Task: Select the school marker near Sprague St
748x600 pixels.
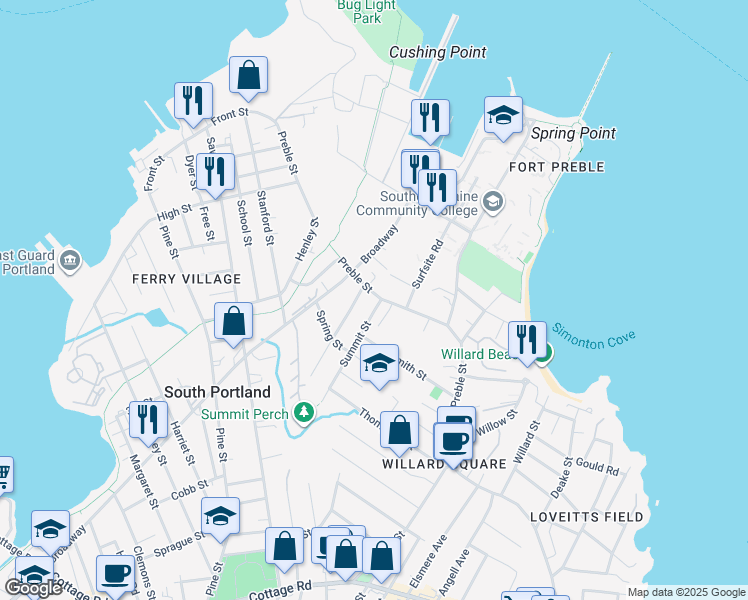Action: click(x=220, y=517)
